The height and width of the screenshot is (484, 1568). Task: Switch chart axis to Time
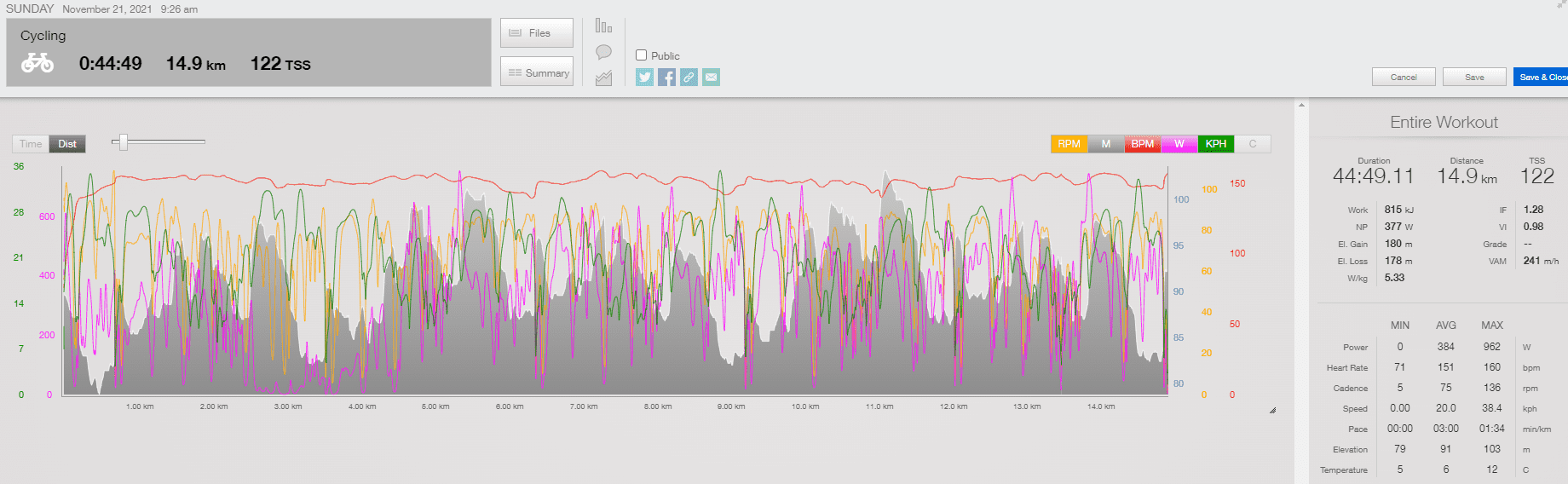31,144
